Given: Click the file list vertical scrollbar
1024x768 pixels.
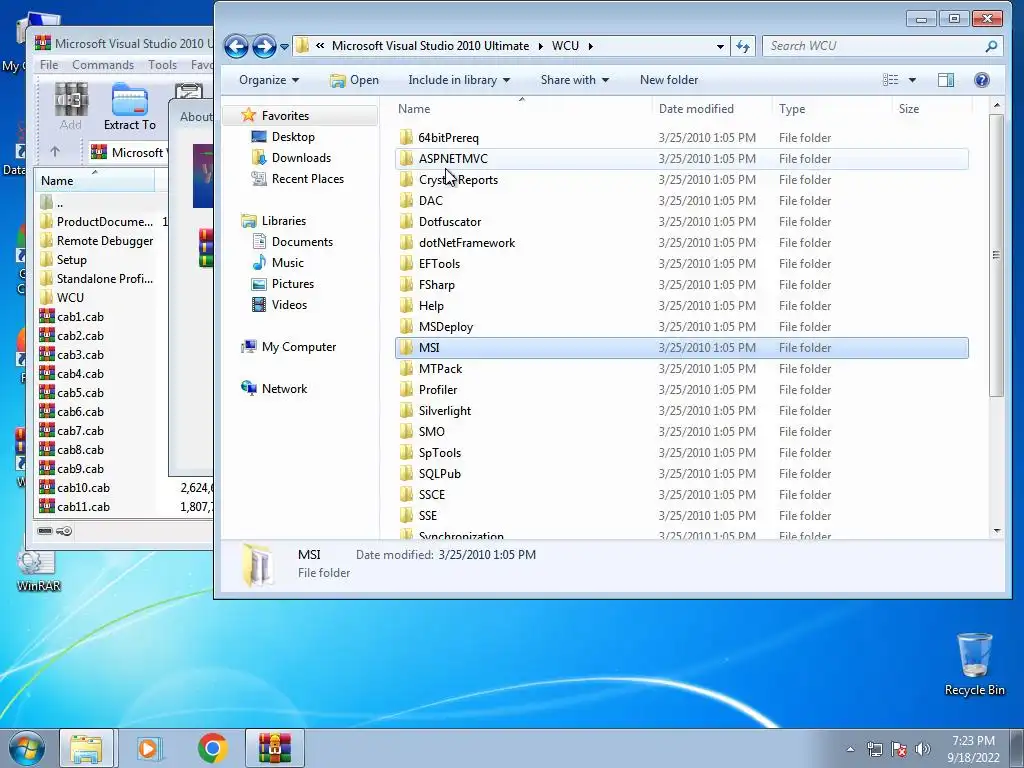Looking at the screenshot, I should pyautogui.click(x=996, y=255).
